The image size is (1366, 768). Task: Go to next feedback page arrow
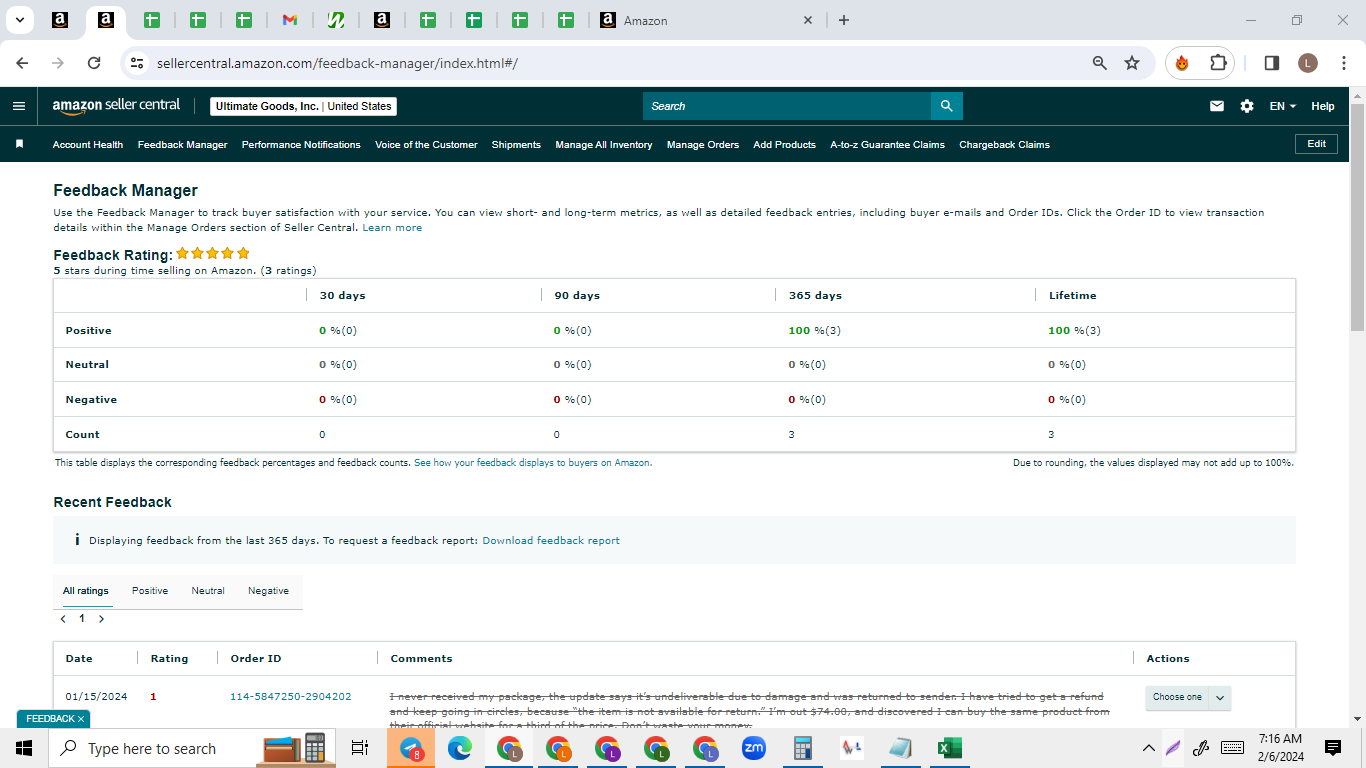point(101,619)
